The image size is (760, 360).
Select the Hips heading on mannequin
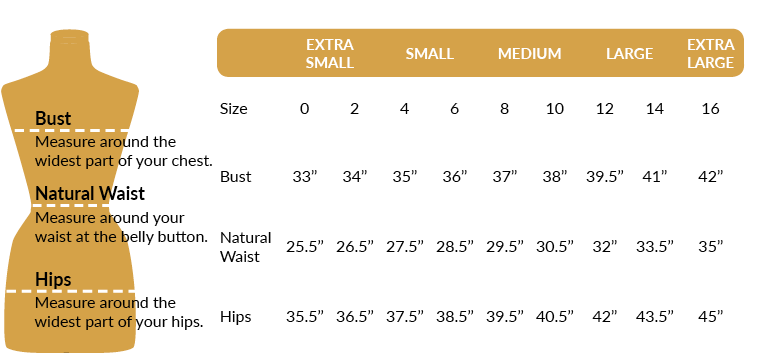tap(53, 279)
